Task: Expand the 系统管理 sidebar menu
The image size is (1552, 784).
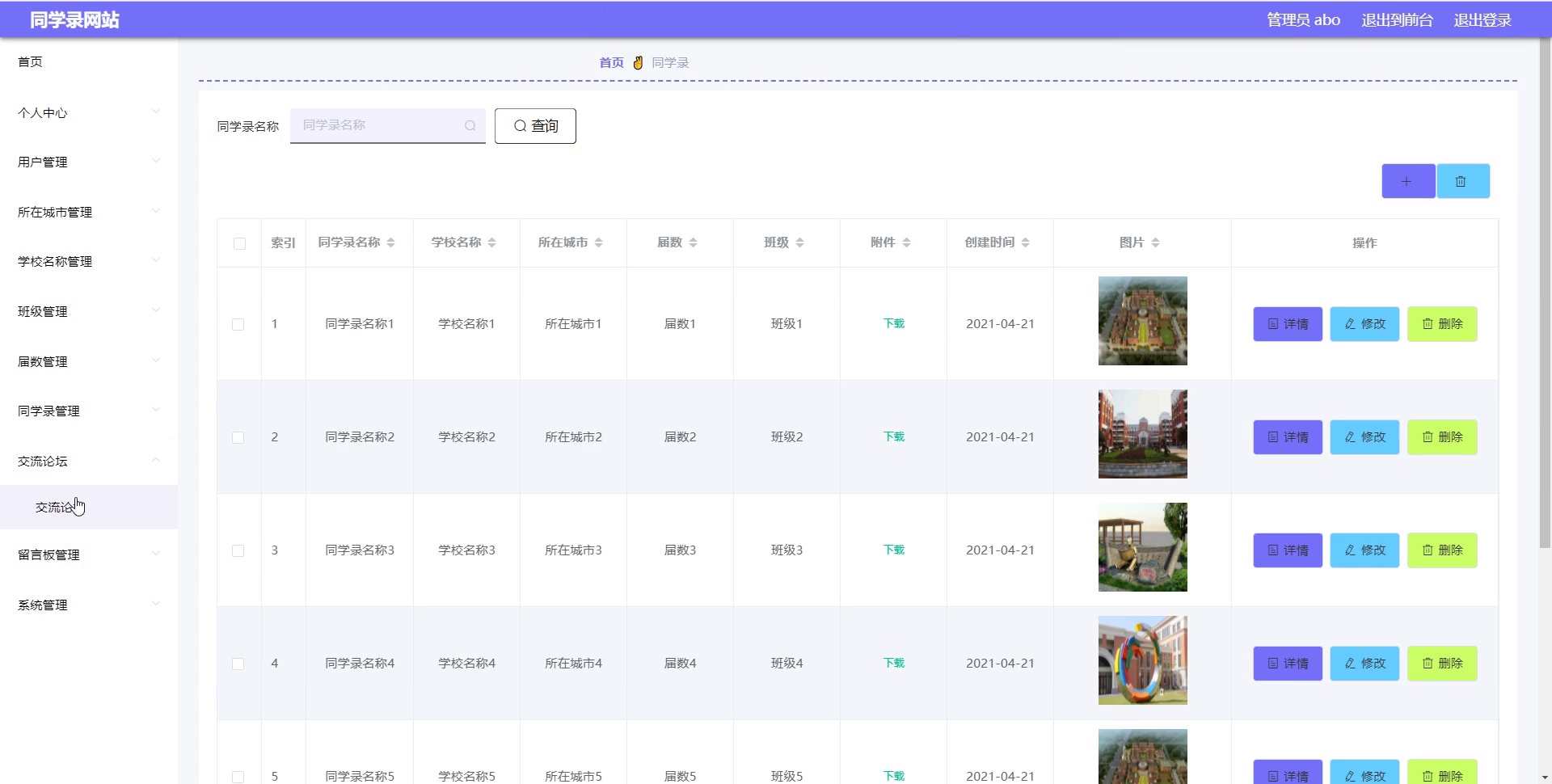Action: click(89, 605)
